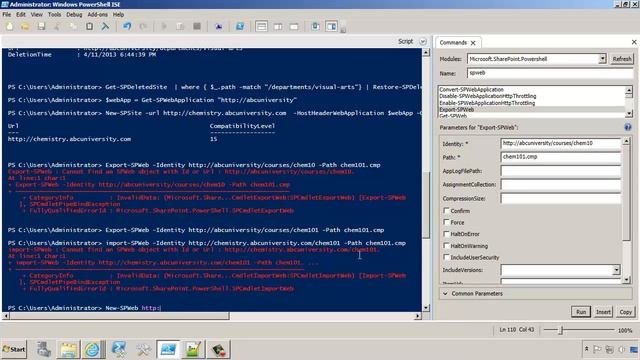The width and height of the screenshot is (640, 360).
Task: Click the Refresh button
Action: tap(622, 59)
